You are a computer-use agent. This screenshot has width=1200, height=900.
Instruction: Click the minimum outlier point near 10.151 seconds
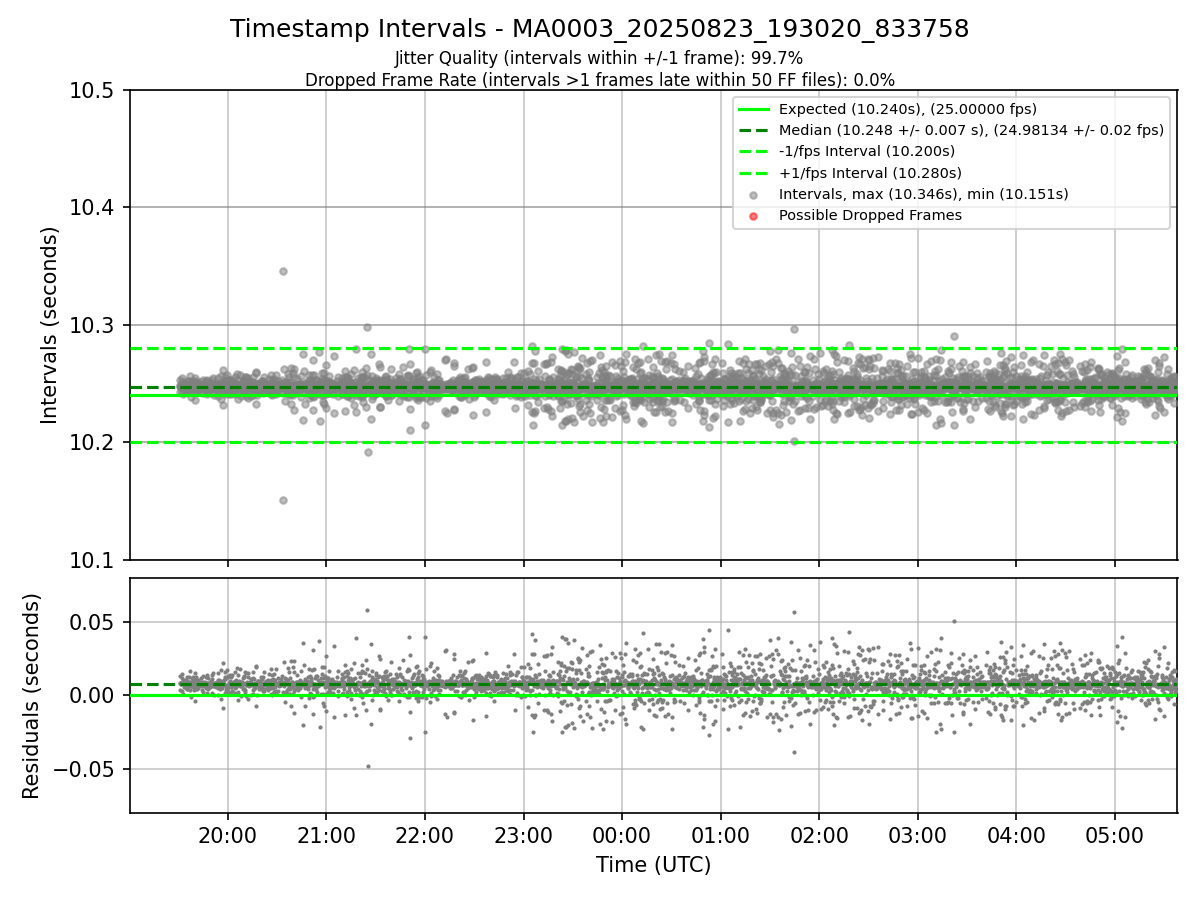(283, 500)
